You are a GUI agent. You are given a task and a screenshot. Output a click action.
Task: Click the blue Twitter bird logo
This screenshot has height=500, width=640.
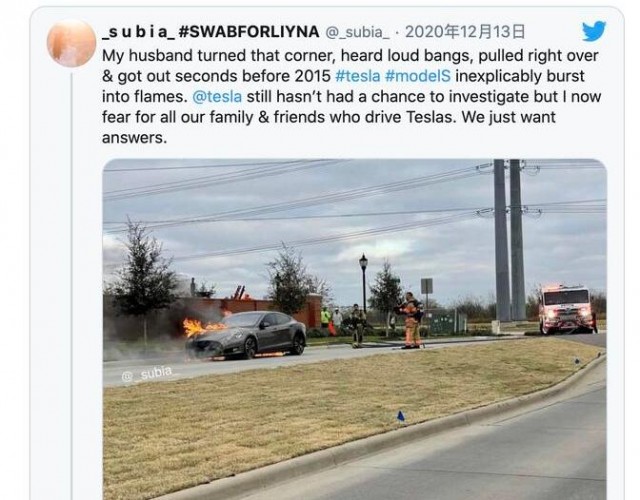594,31
